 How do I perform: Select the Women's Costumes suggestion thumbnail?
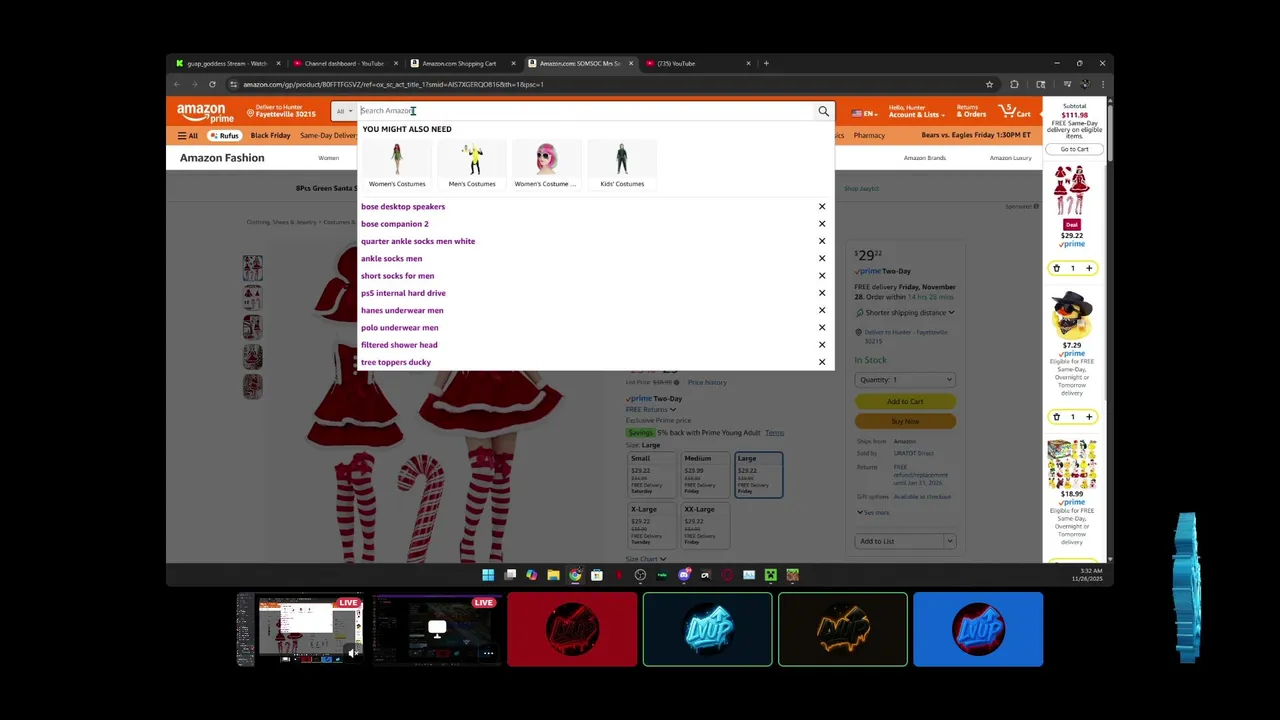397,165
